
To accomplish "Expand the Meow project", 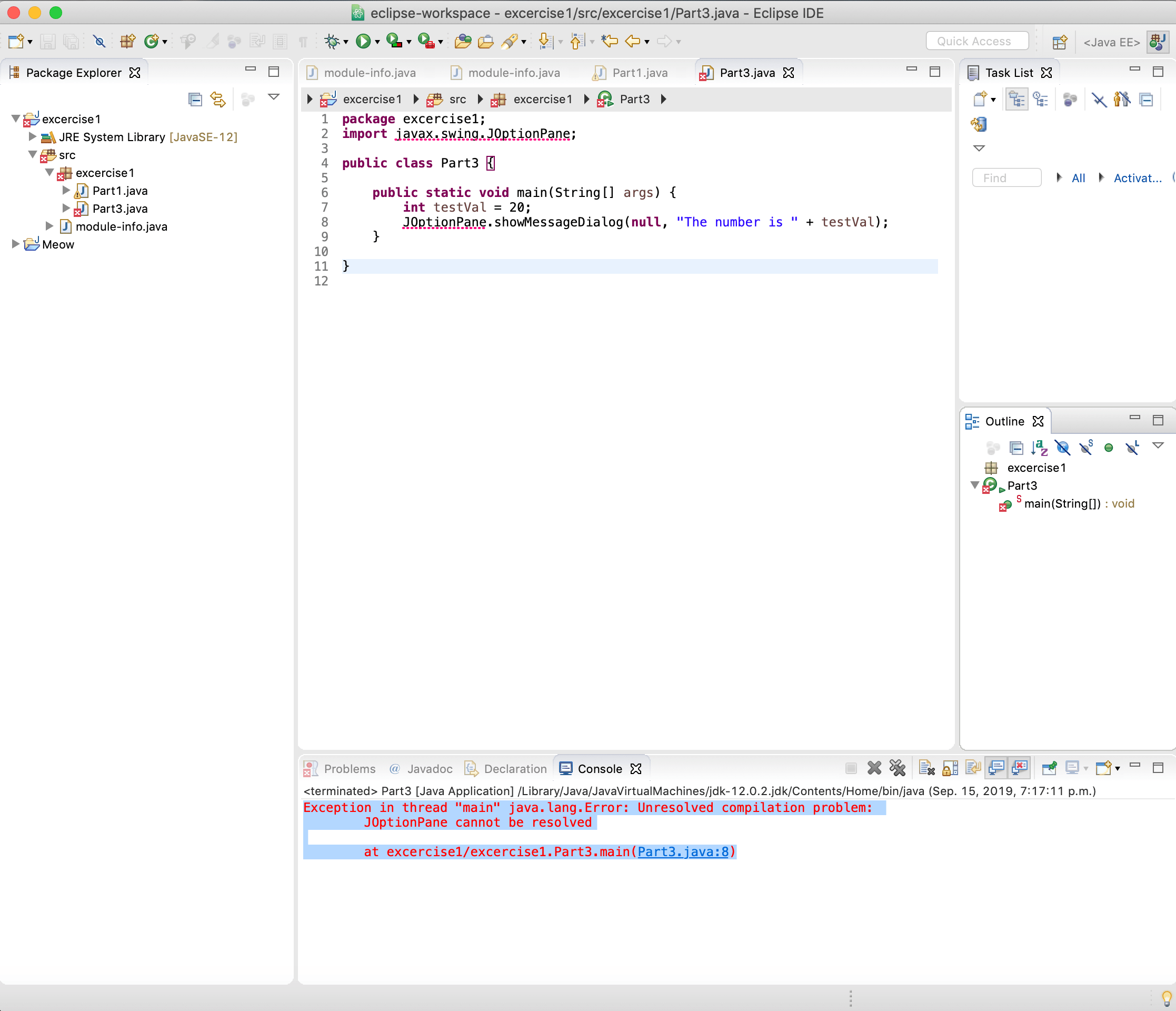I will [15, 244].
